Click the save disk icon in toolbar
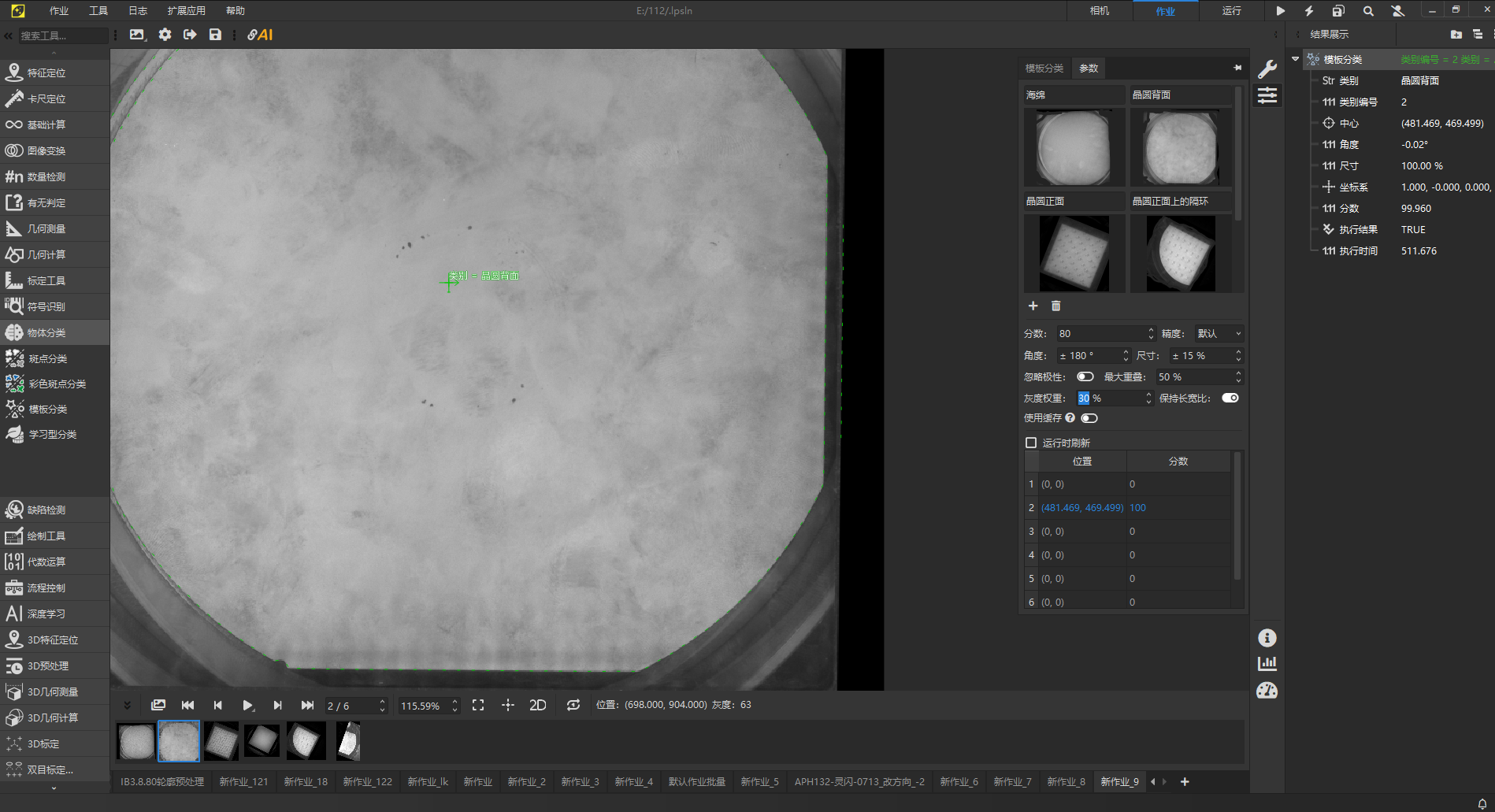Screen dimensions: 1495x812 (x=215, y=35)
